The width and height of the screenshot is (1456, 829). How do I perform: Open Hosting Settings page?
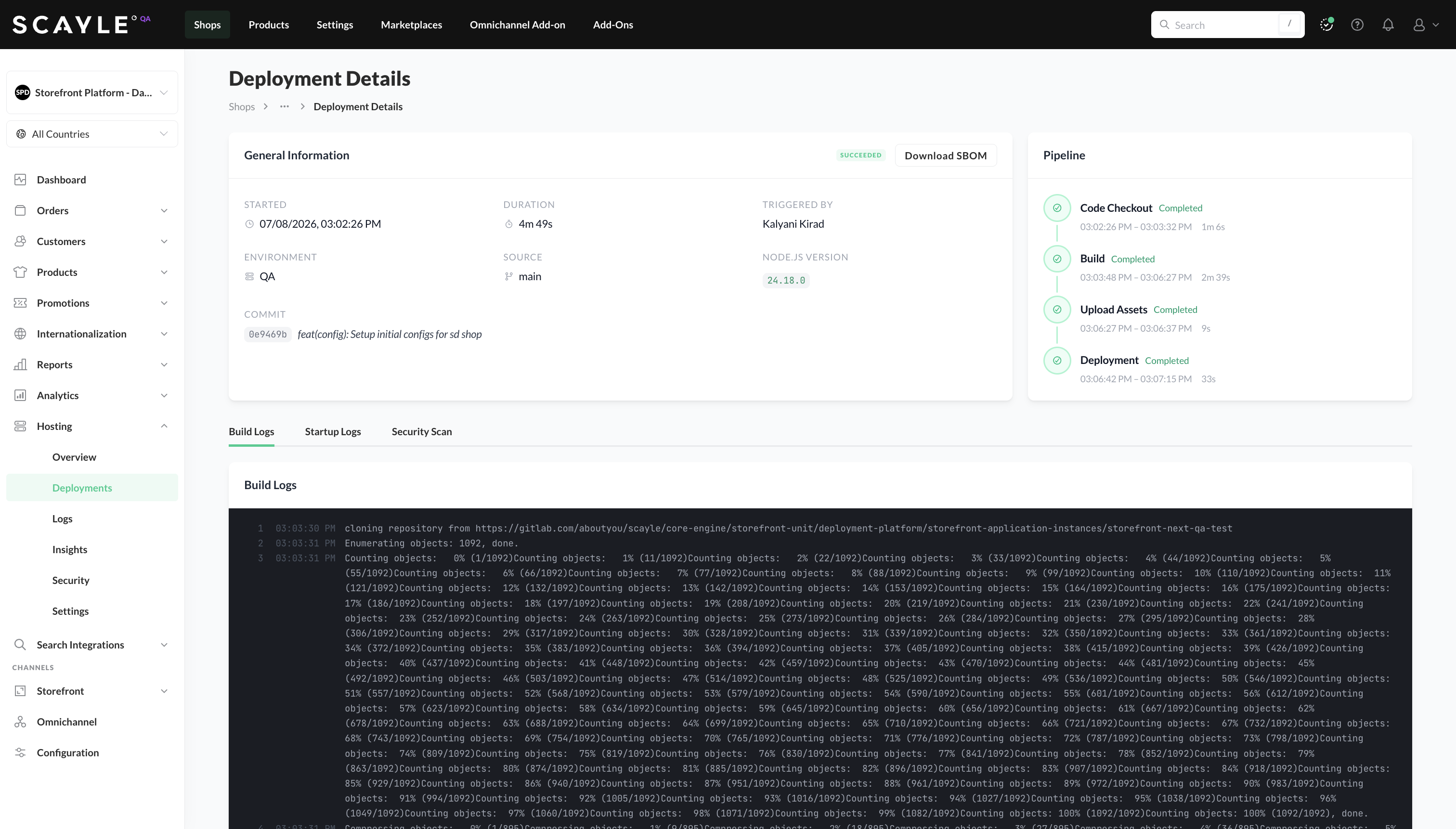point(70,610)
